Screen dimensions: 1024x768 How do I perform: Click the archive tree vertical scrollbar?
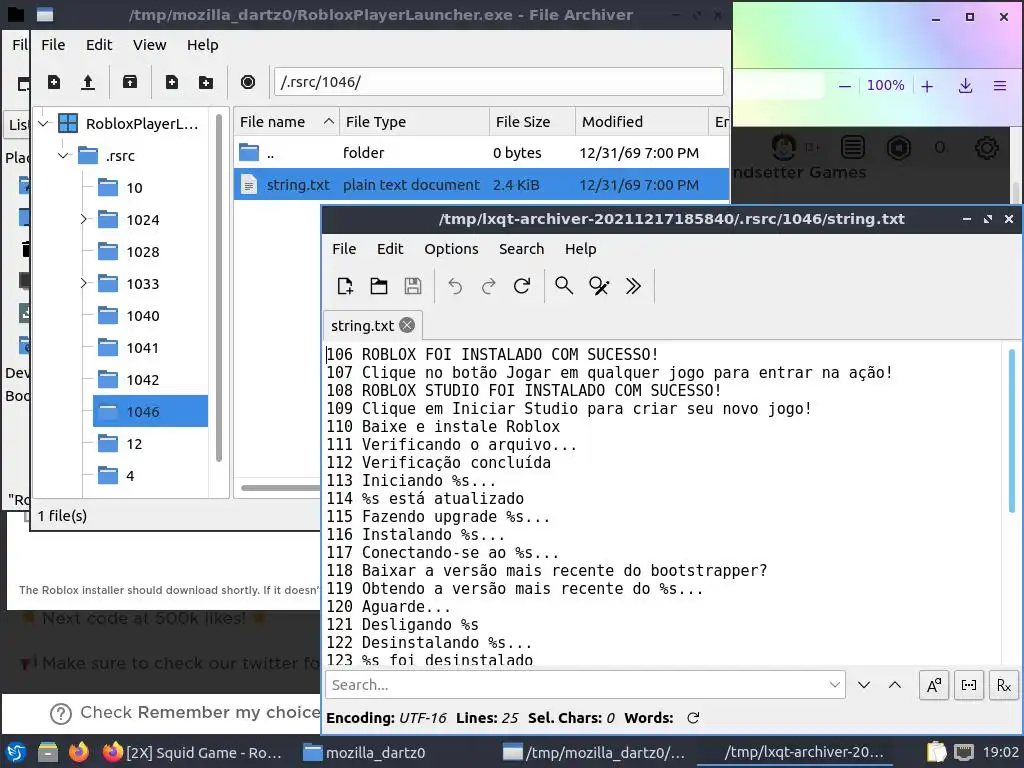tap(219, 287)
